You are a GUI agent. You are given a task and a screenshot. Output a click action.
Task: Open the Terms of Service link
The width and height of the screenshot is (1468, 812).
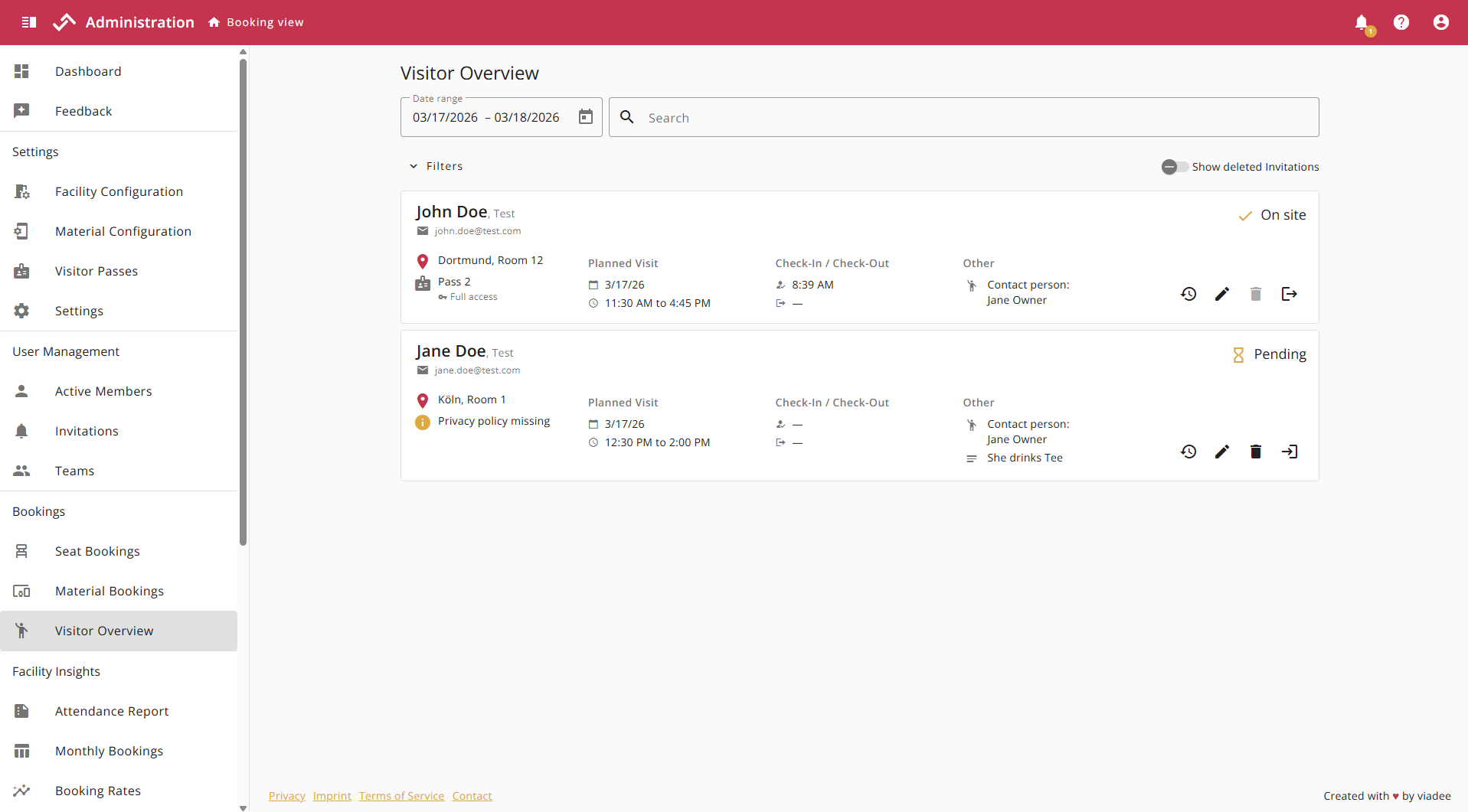coord(401,796)
